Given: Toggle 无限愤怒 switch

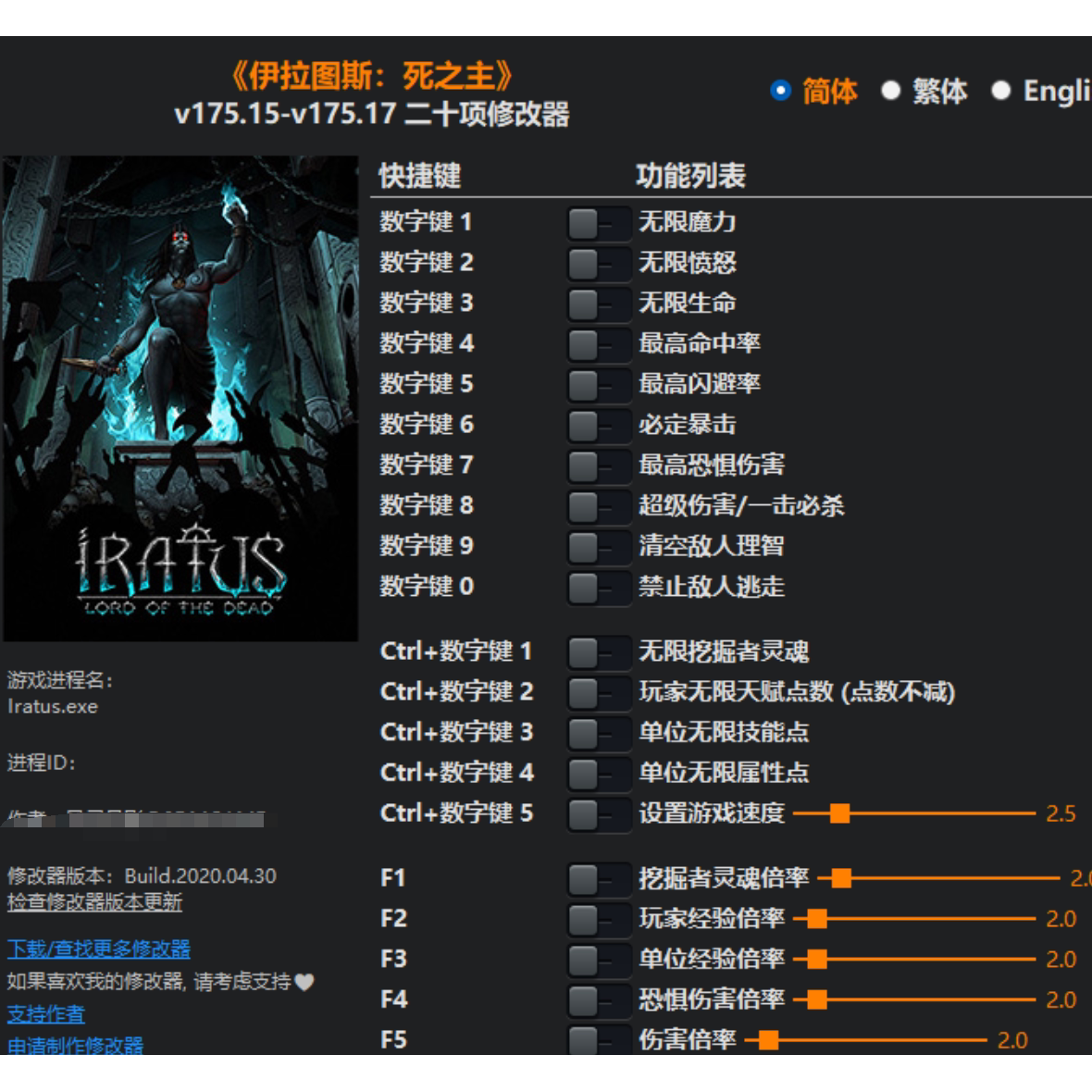Looking at the screenshot, I should 599,264.
